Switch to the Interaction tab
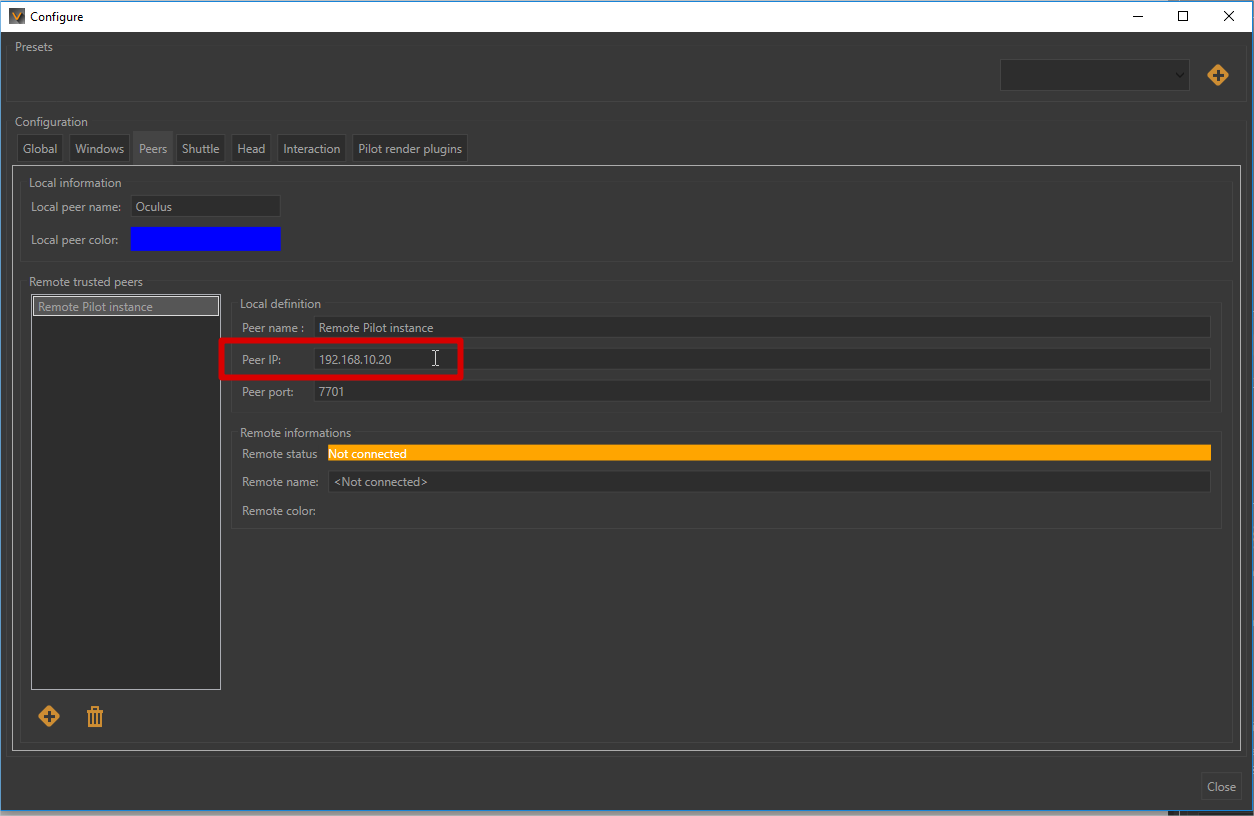 pos(311,149)
